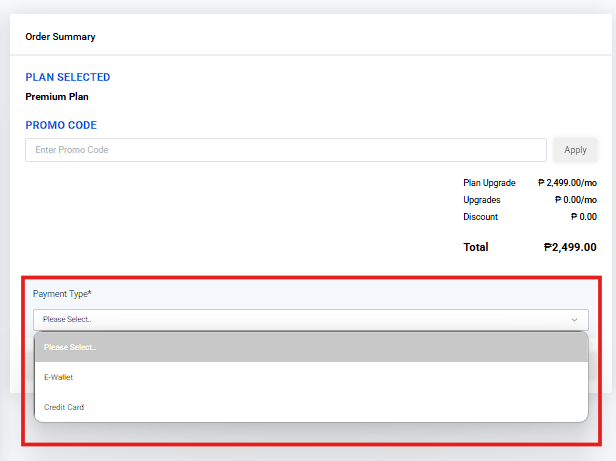Click the ₱ 0.00 discount amount
616x461 pixels.
(x=583, y=217)
